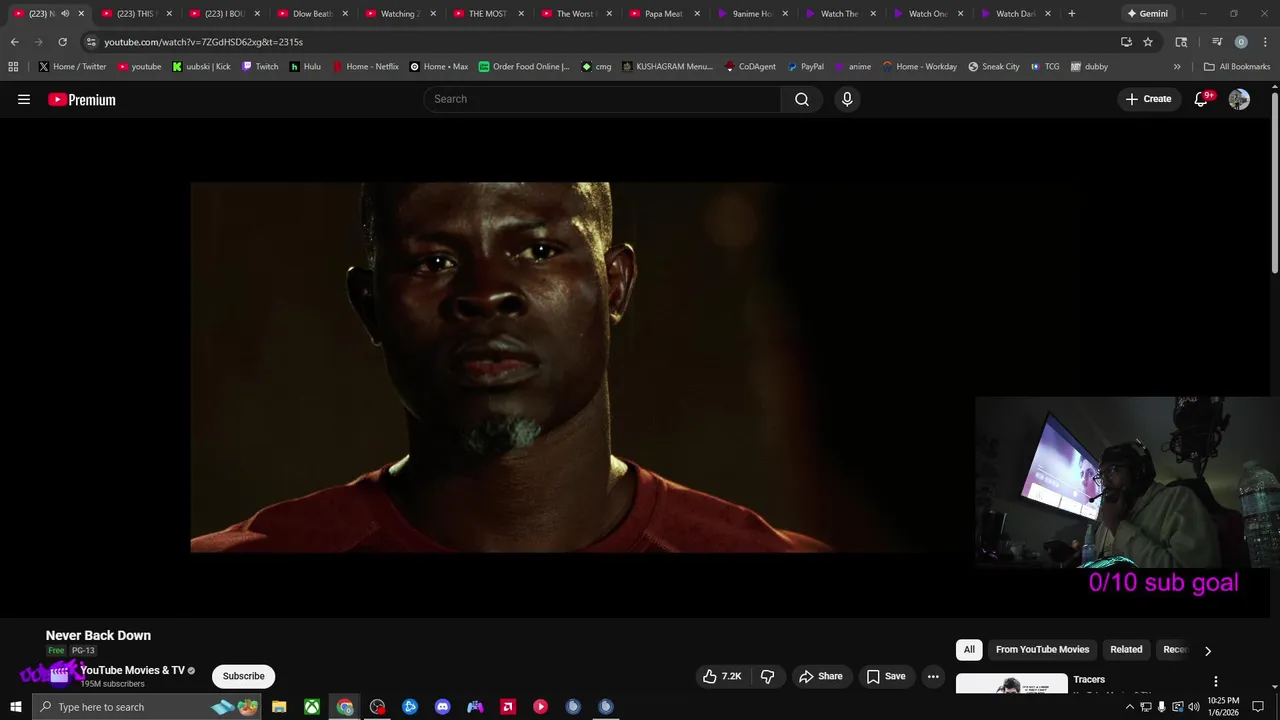The image size is (1280, 720).
Task: Open Gemini button in Chrome
Action: pyautogui.click(x=1146, y=14)
